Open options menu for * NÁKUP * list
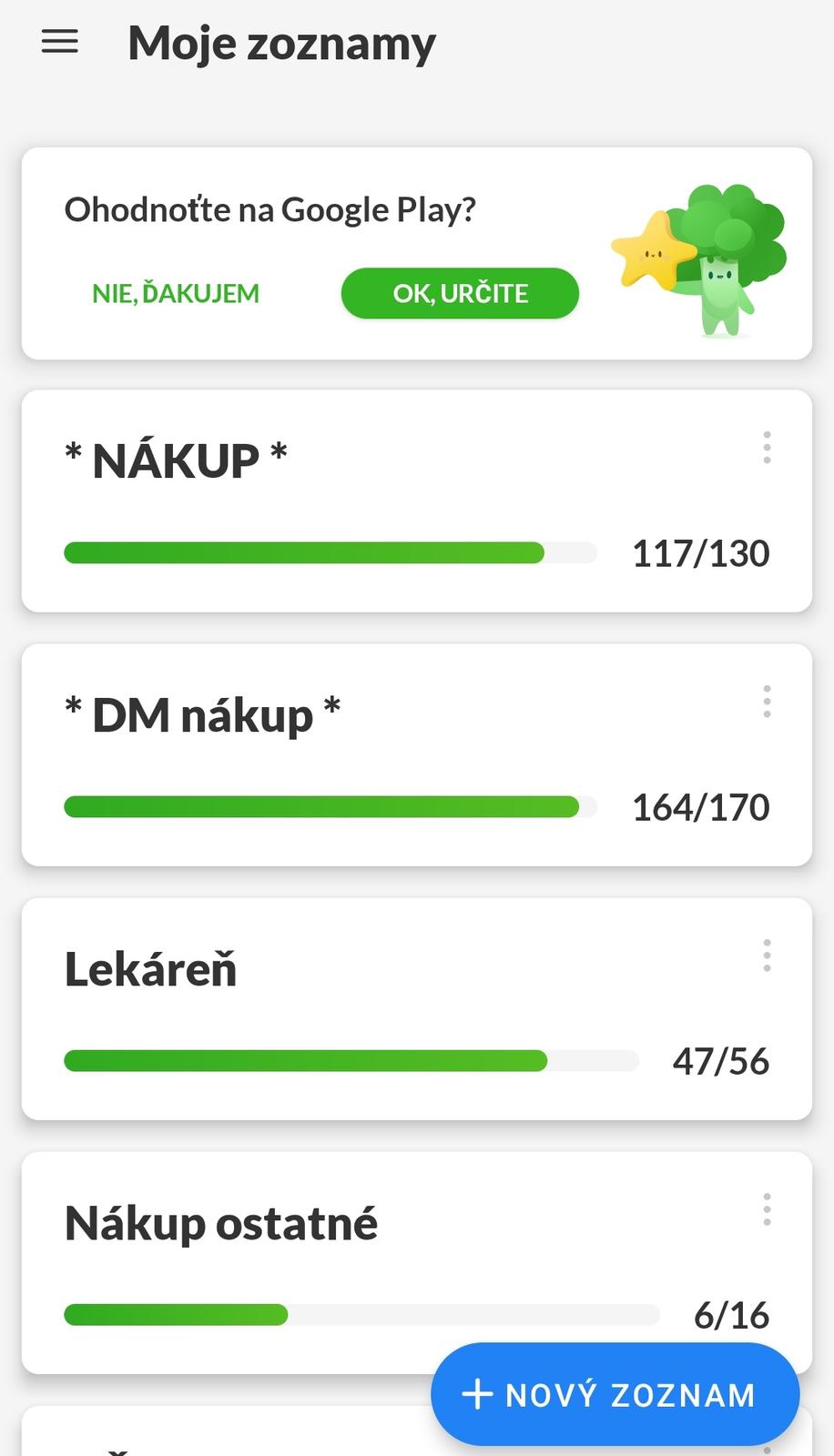Viewport: 834px width, 1456px height. tap(767, 448)
